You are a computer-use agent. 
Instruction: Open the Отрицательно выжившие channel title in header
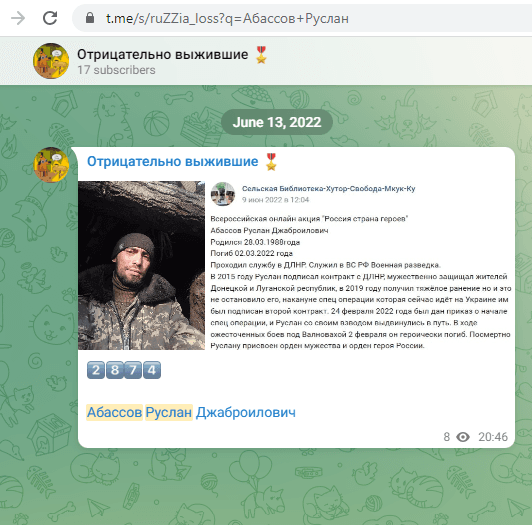coord(163,54)
